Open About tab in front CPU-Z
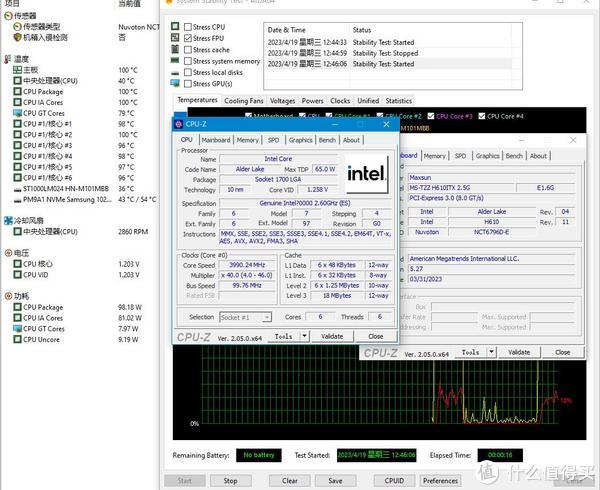Image resolution: width=600 pixels, height=490 pixels. pos(351,140)
